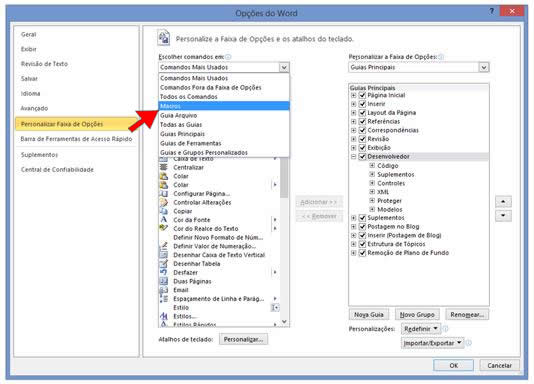Open Barra de Ferramentas de Acesso Rápido
534x384 pixels.
[76, 139]
